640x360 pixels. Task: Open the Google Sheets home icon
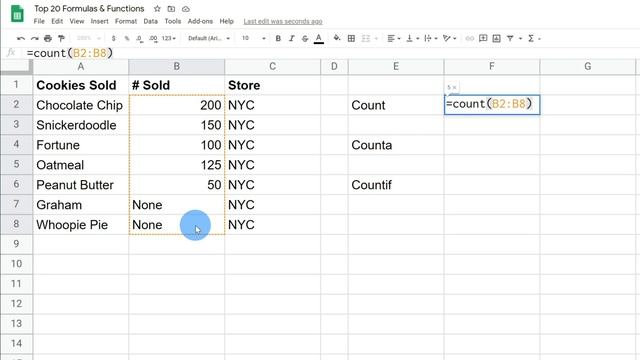pos(17,13)
